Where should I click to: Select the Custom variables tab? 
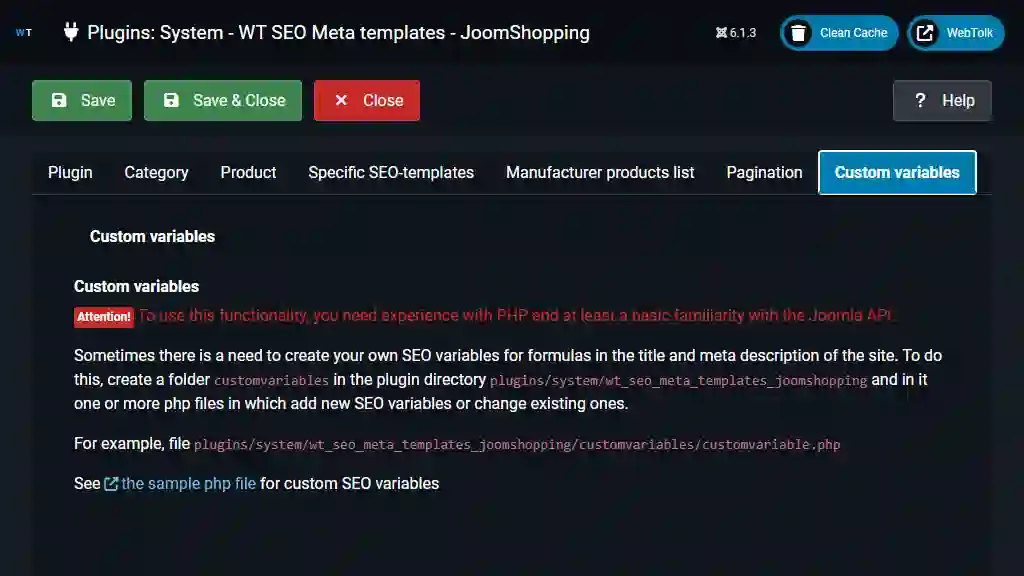click(897, 172)
